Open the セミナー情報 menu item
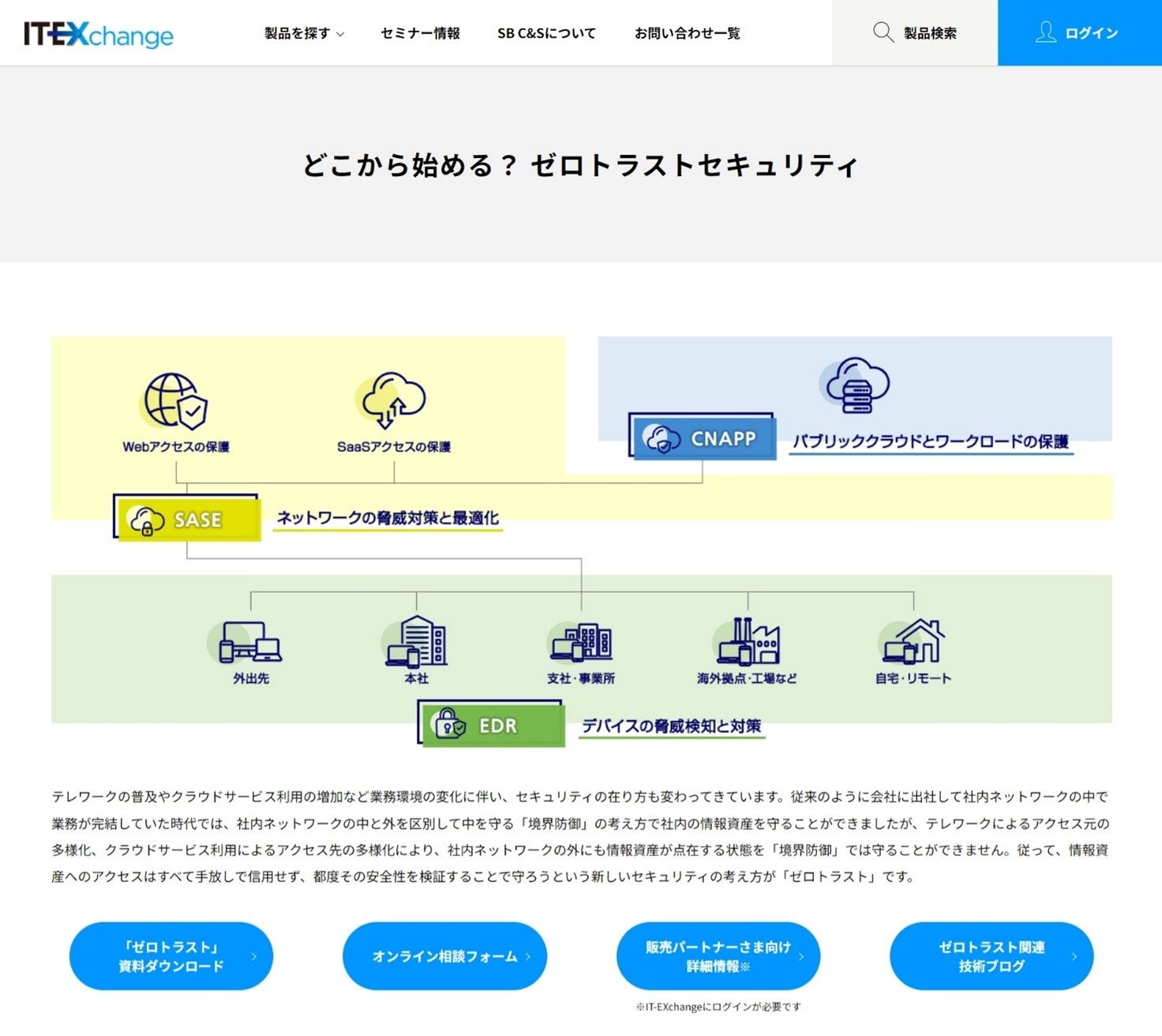 point(420,33)
